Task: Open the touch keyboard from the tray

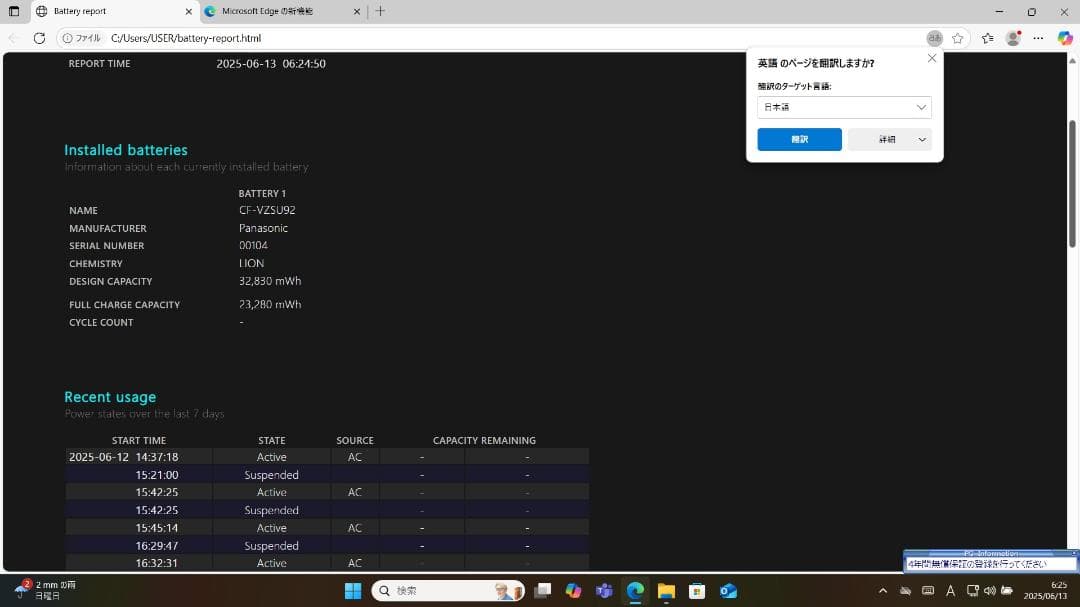Action: tap(928, 591)
